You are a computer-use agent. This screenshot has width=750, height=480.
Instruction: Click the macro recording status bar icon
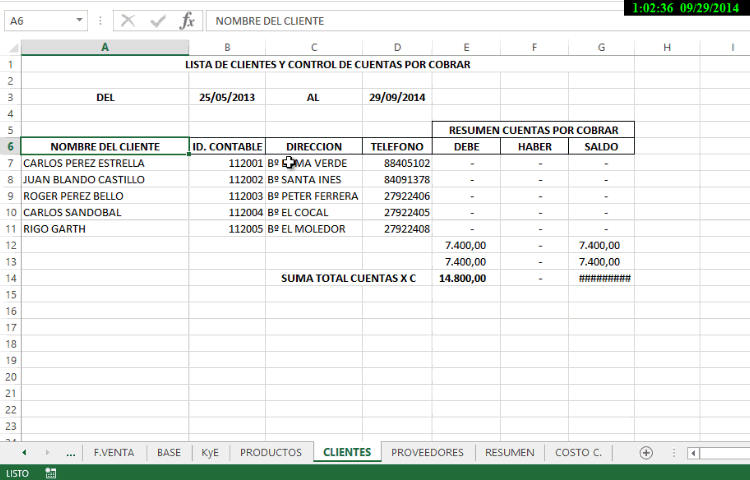click(x=50, y=473)
